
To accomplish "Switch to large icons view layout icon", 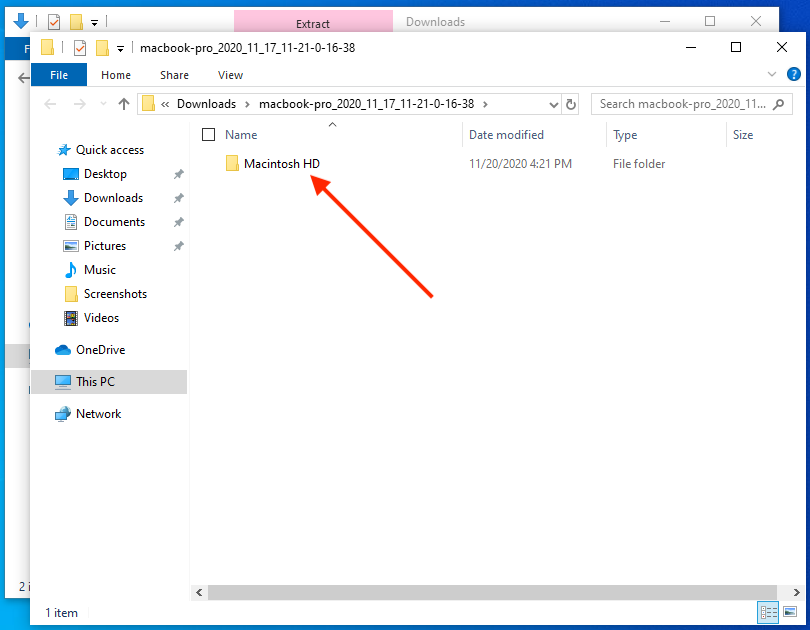I will tap(790, 612).
